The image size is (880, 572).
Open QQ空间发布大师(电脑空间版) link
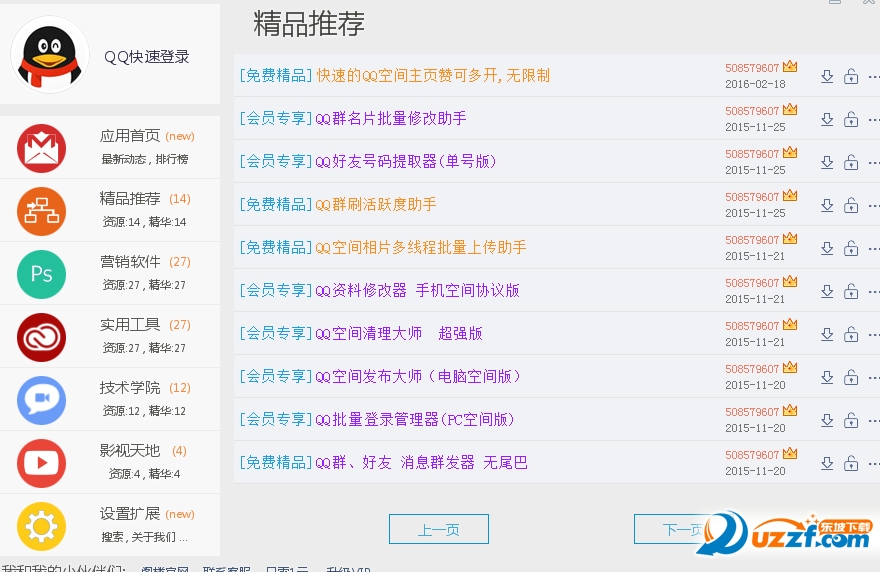pos(418,376)
